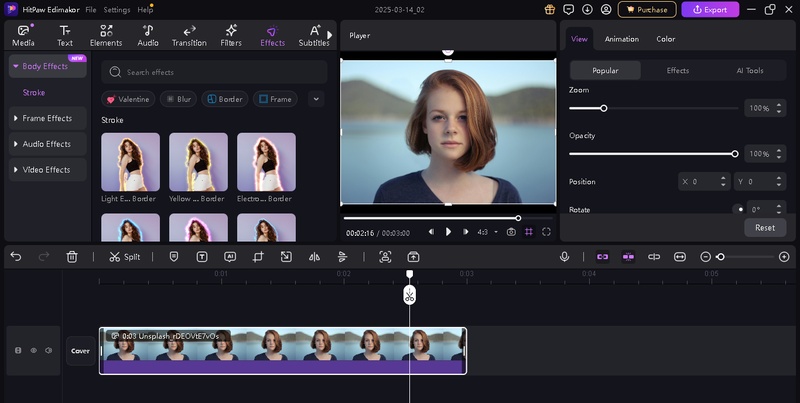The image size is (800, 403).
Task: Open the Filters panel
Action: (x=230, y=36)
